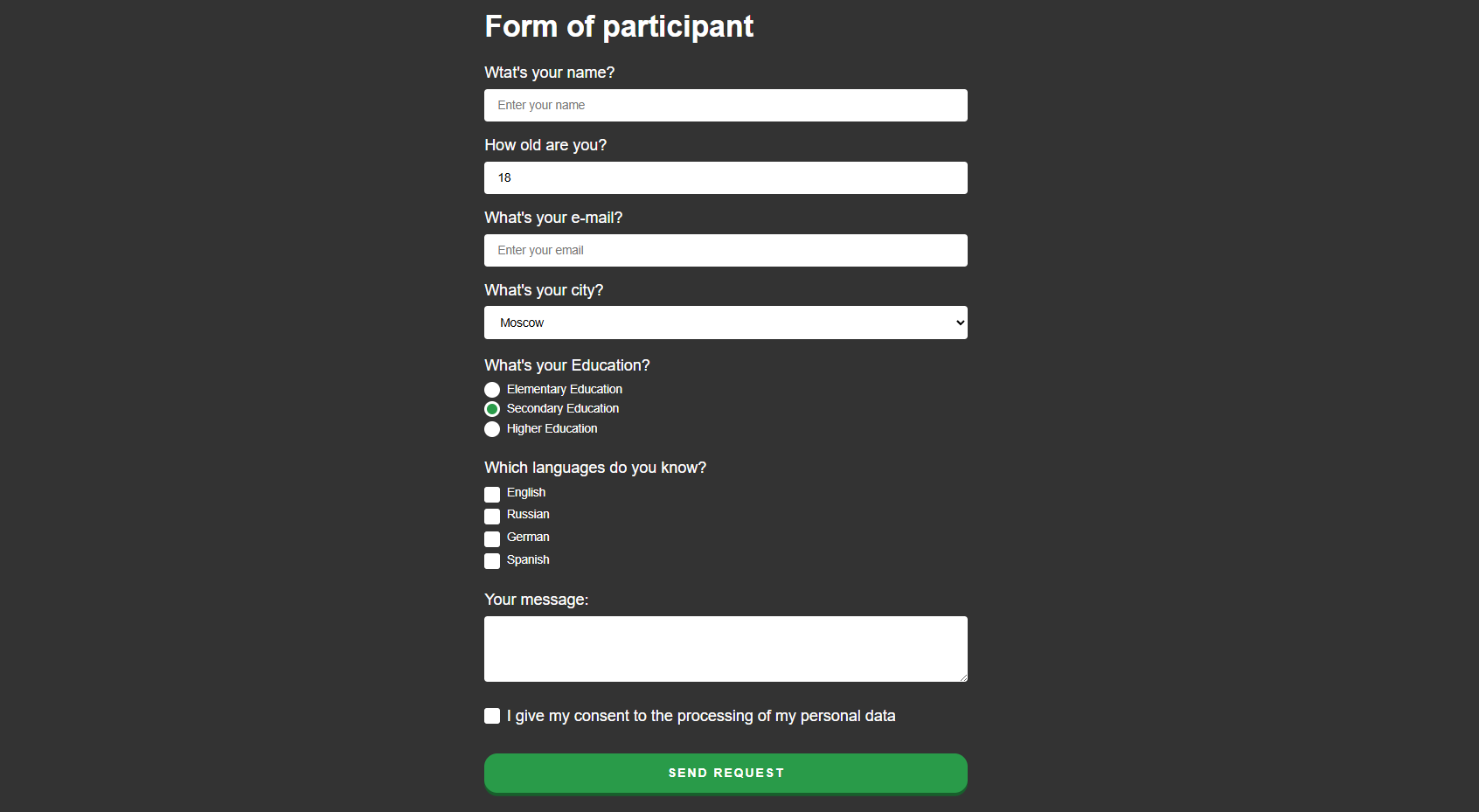This screenshot has width=1479, height=812.
Task: Click the consent statement label text
Action: (701, 716)
